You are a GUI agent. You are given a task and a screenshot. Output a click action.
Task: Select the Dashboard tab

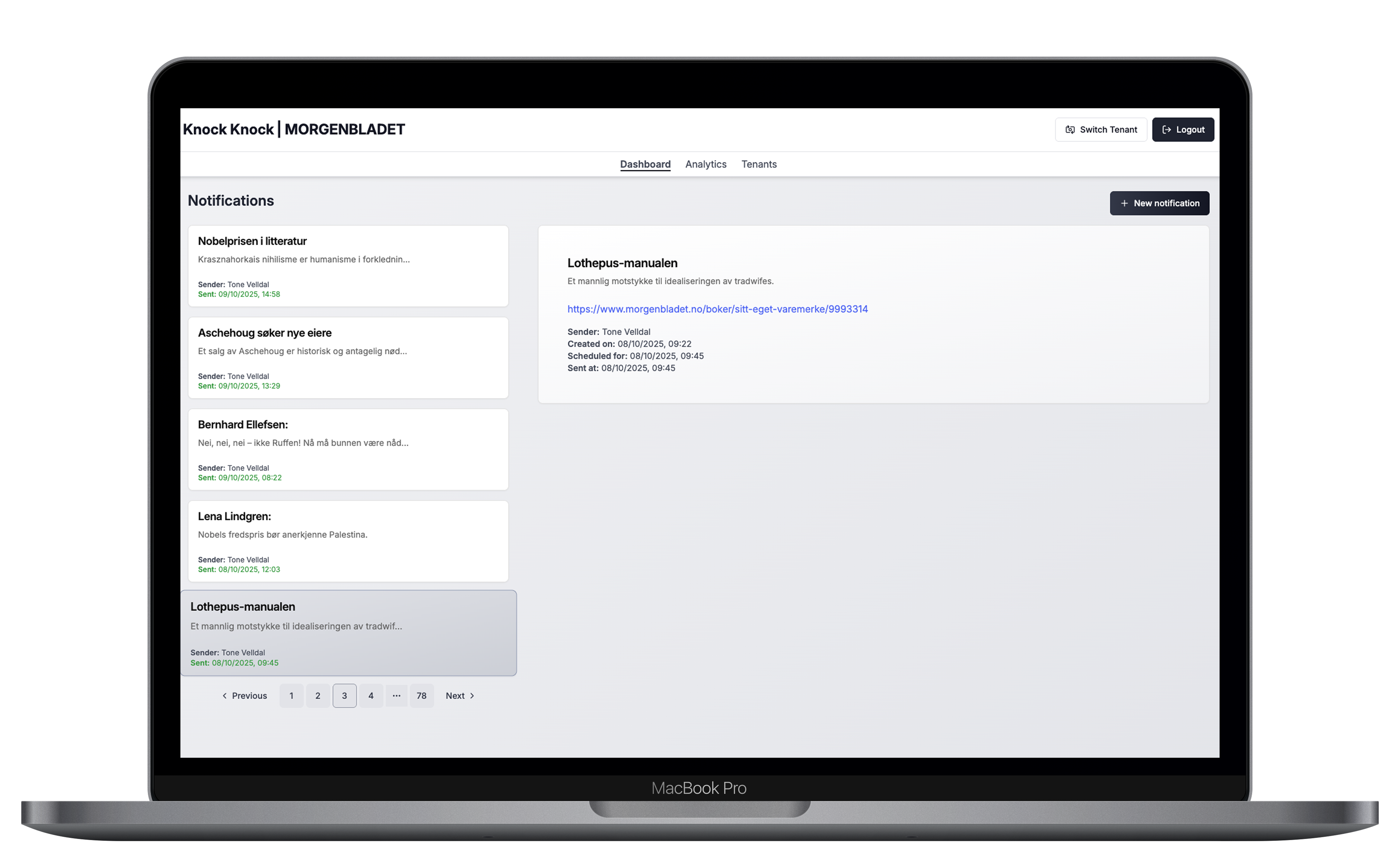pos(645,165)
